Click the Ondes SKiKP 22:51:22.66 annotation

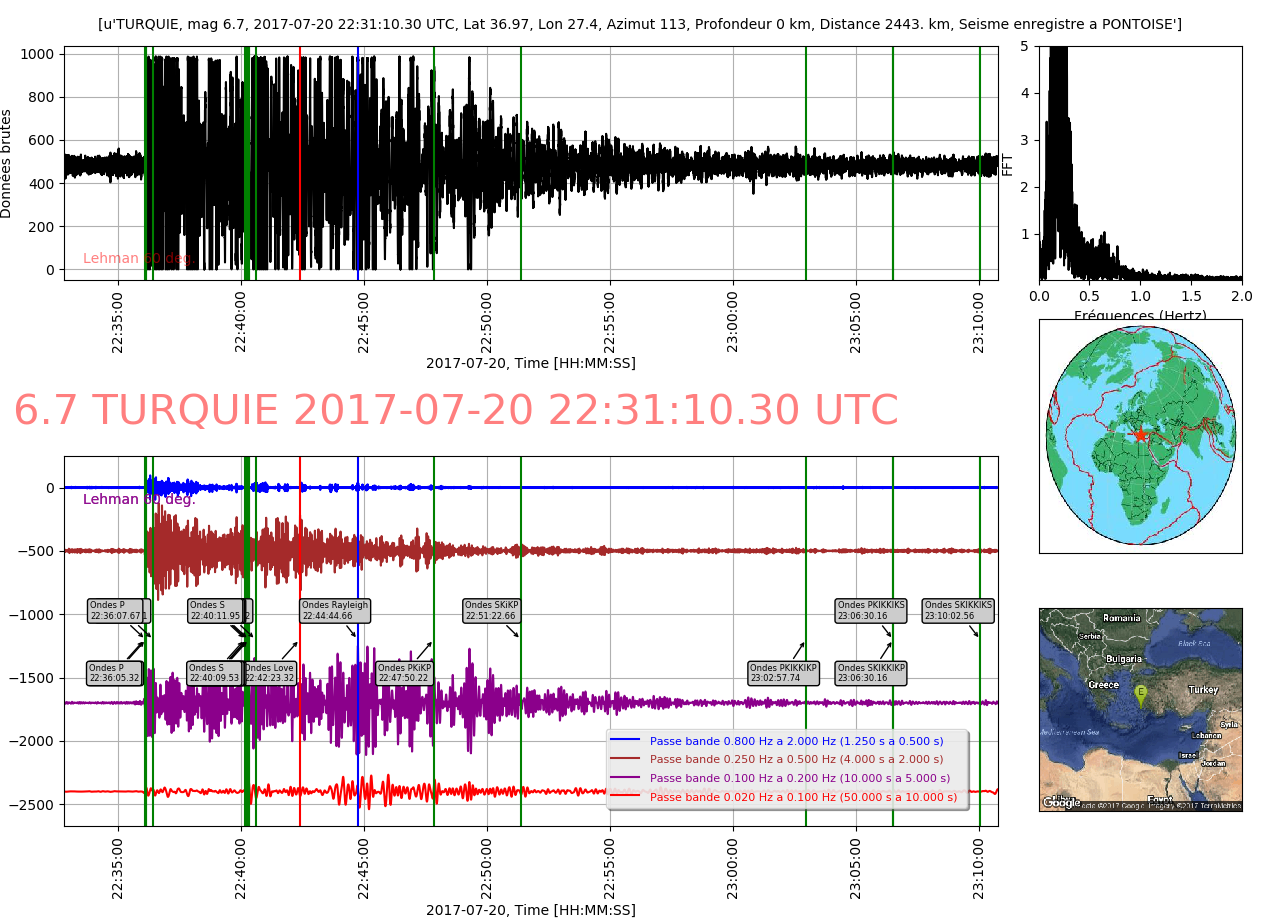click(x=491, y=610)
